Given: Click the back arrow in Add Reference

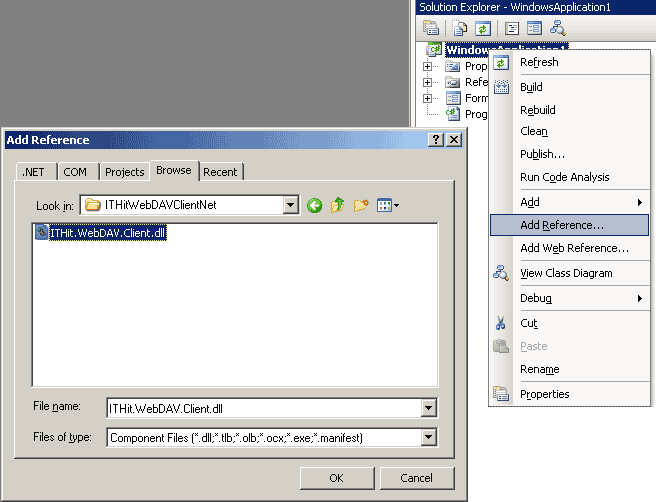Looking at the screenshot, I should [x=314, y=205].
